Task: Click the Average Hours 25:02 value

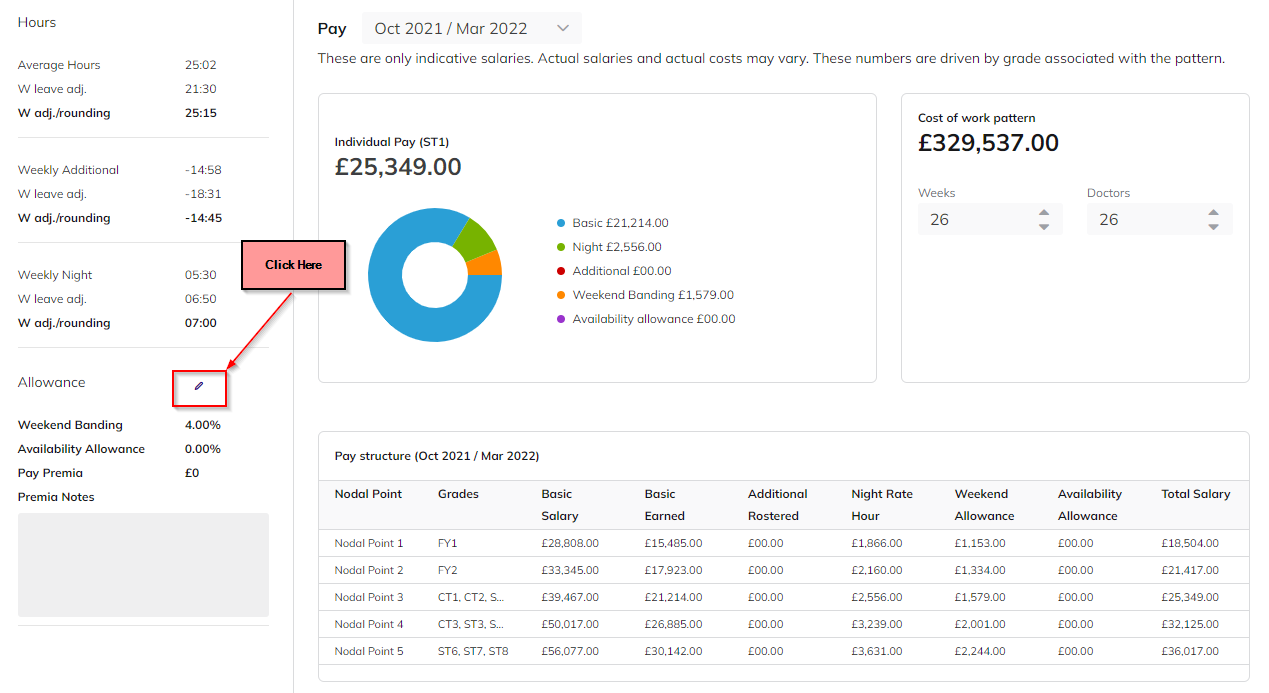Action: [x=201, y=65]
